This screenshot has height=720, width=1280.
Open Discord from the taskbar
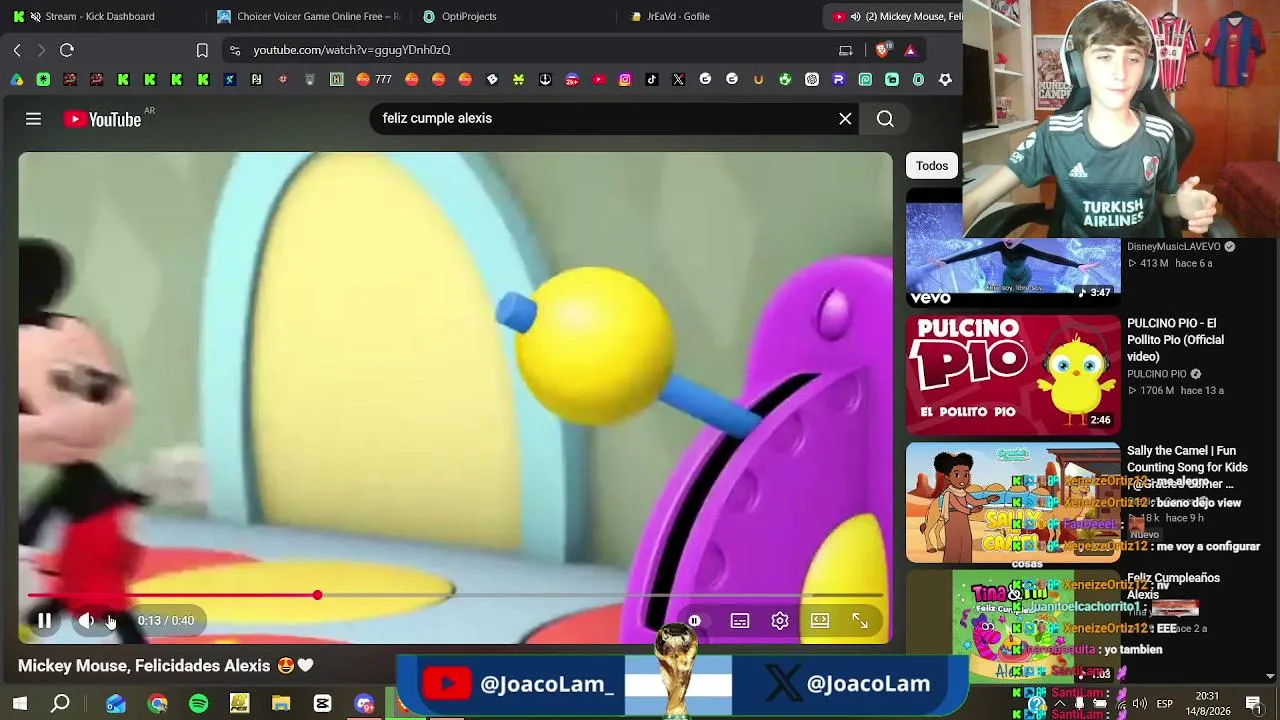[x=364, y=704]
